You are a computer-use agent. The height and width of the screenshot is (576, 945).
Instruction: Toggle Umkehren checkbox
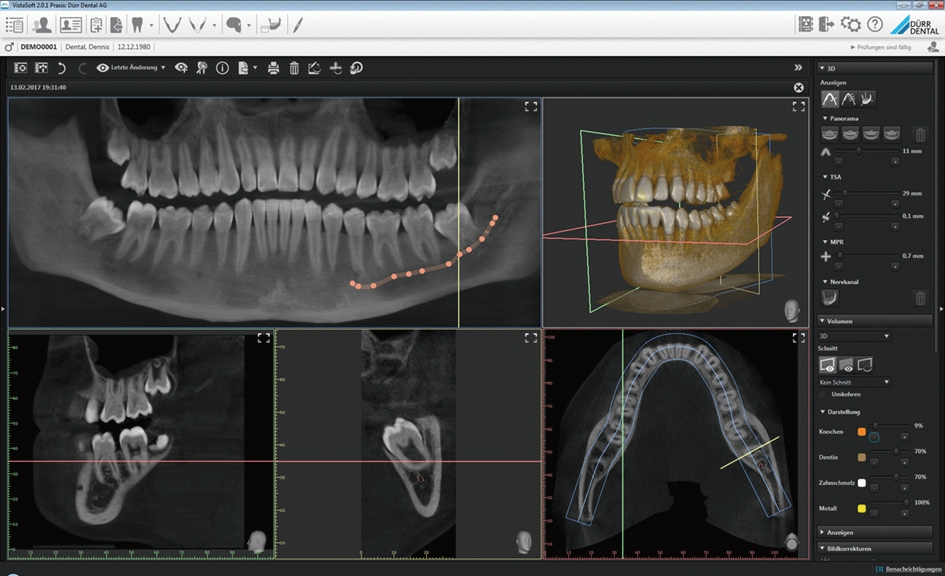(x=823, y=395)
